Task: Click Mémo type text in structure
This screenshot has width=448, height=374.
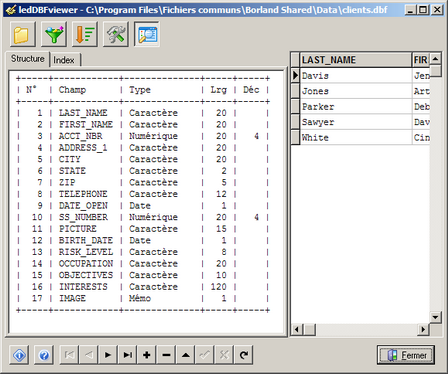Action: (140, 298)
